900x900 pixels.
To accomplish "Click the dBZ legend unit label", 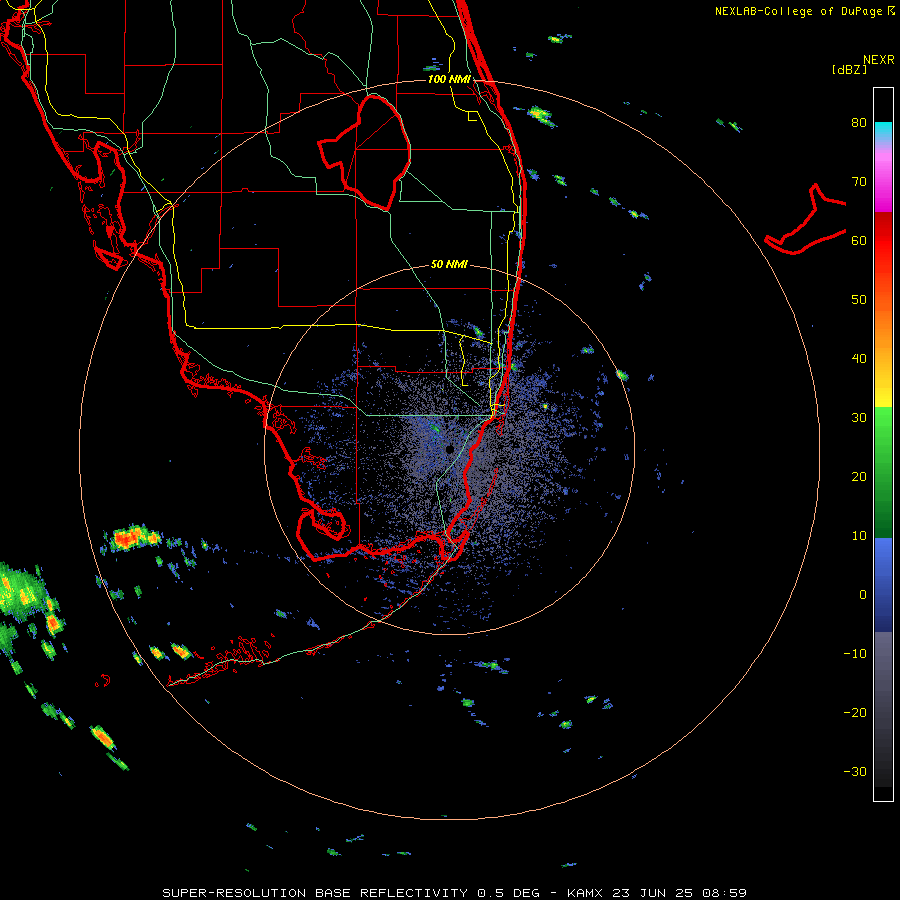I will coord(849,69).
